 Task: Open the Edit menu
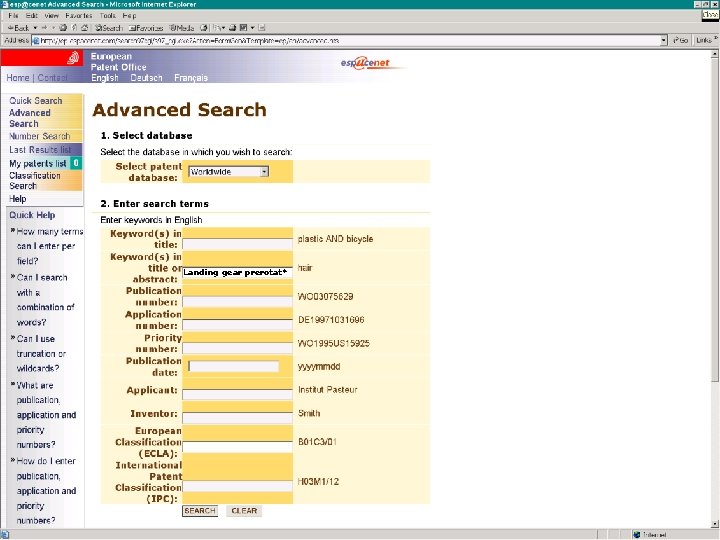32,16
